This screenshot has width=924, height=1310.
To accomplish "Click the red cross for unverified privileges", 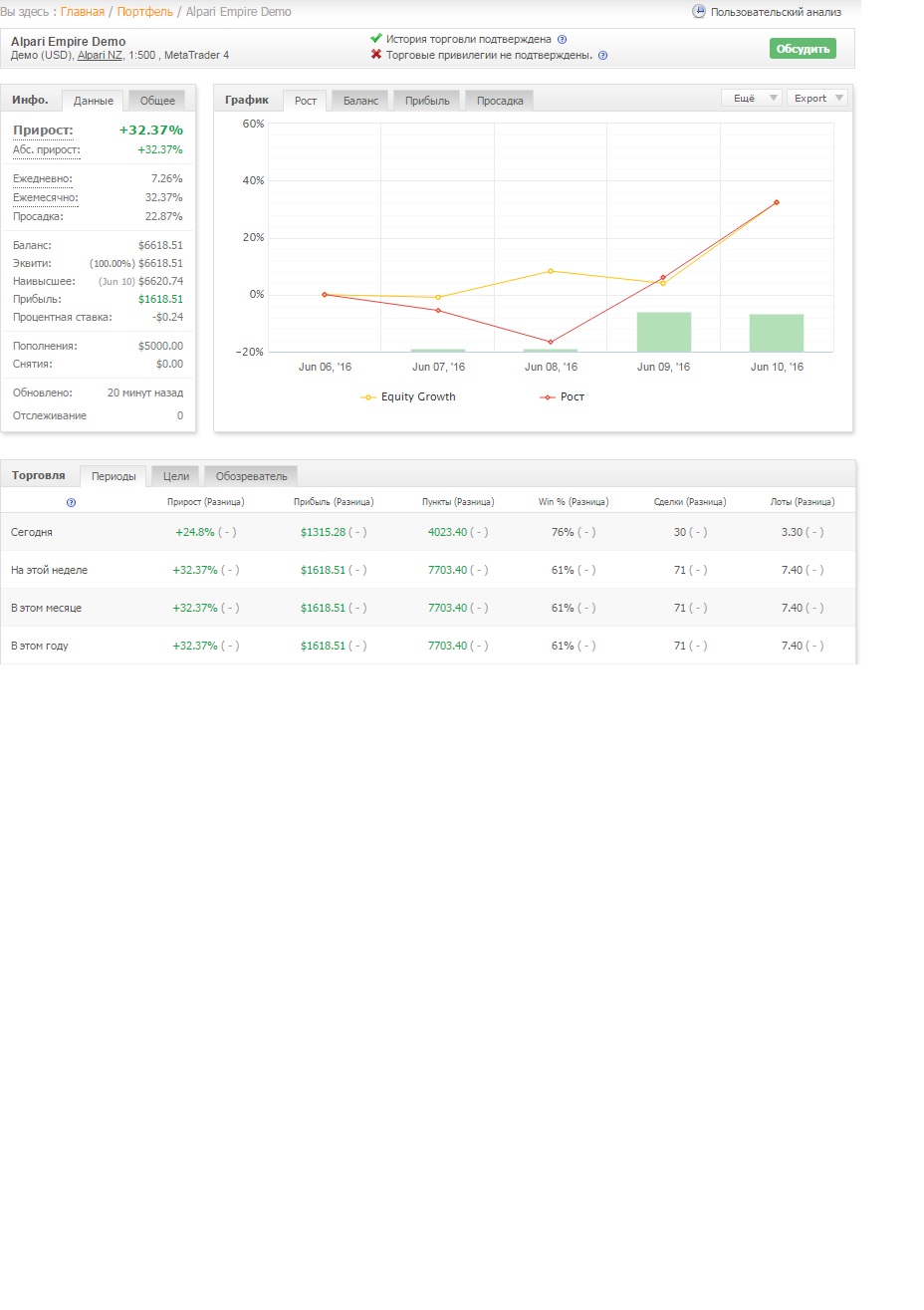I will click(x=376, y=55).
